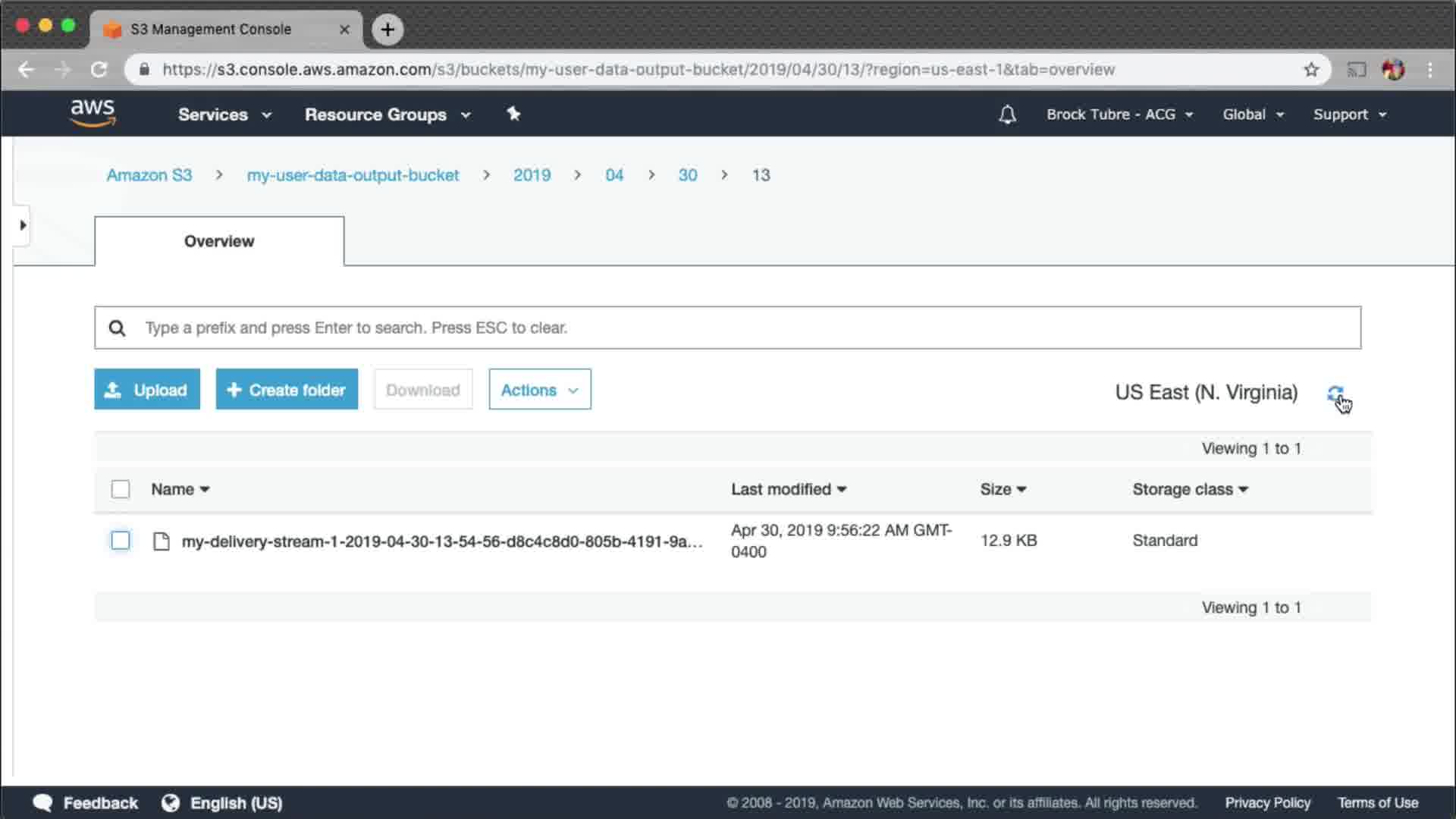This screenshot has width=1456, height=819.
Task: Click the Upload button
Action: click(147, 390)
